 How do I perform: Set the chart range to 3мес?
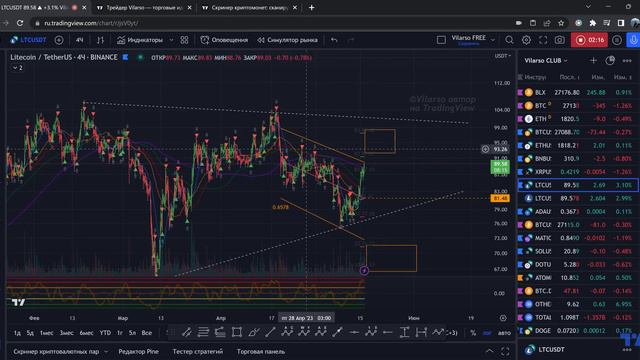(x=67, y=333)
